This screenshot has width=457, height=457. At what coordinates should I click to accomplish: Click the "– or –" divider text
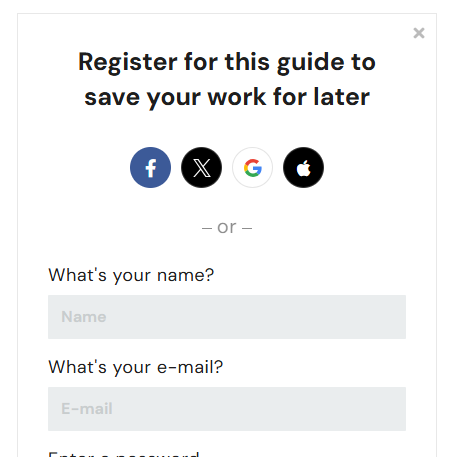click(227, 228)
